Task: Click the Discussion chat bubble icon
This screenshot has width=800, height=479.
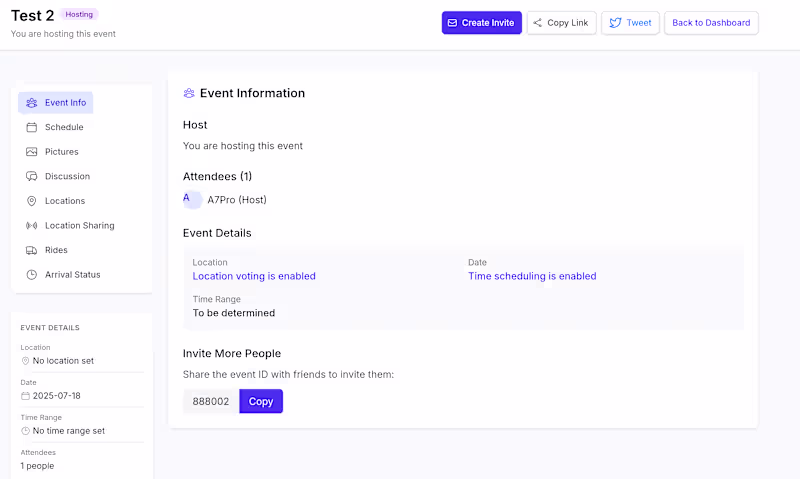Action: click(x=32, y=176)
